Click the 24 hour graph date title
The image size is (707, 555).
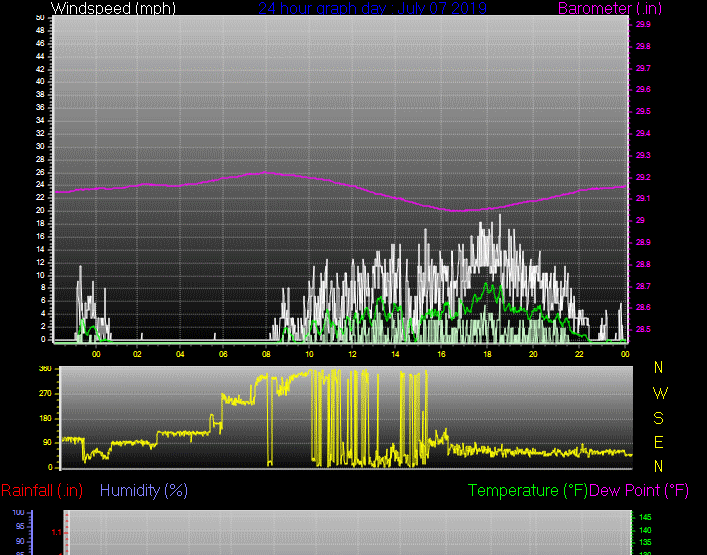[x=372, y=9]
